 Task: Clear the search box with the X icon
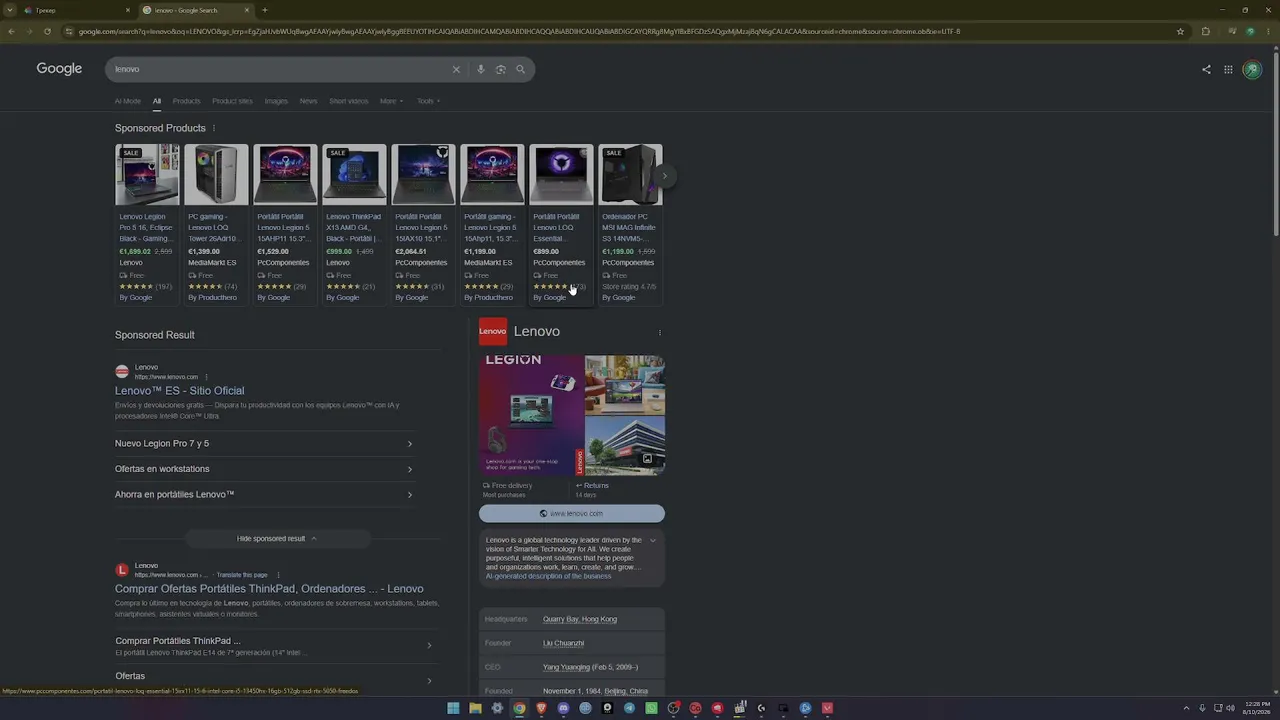(x=456, y=69)
